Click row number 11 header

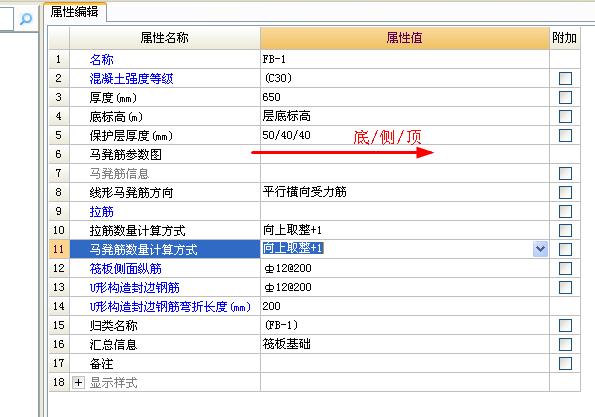click(x=59, y=249)
